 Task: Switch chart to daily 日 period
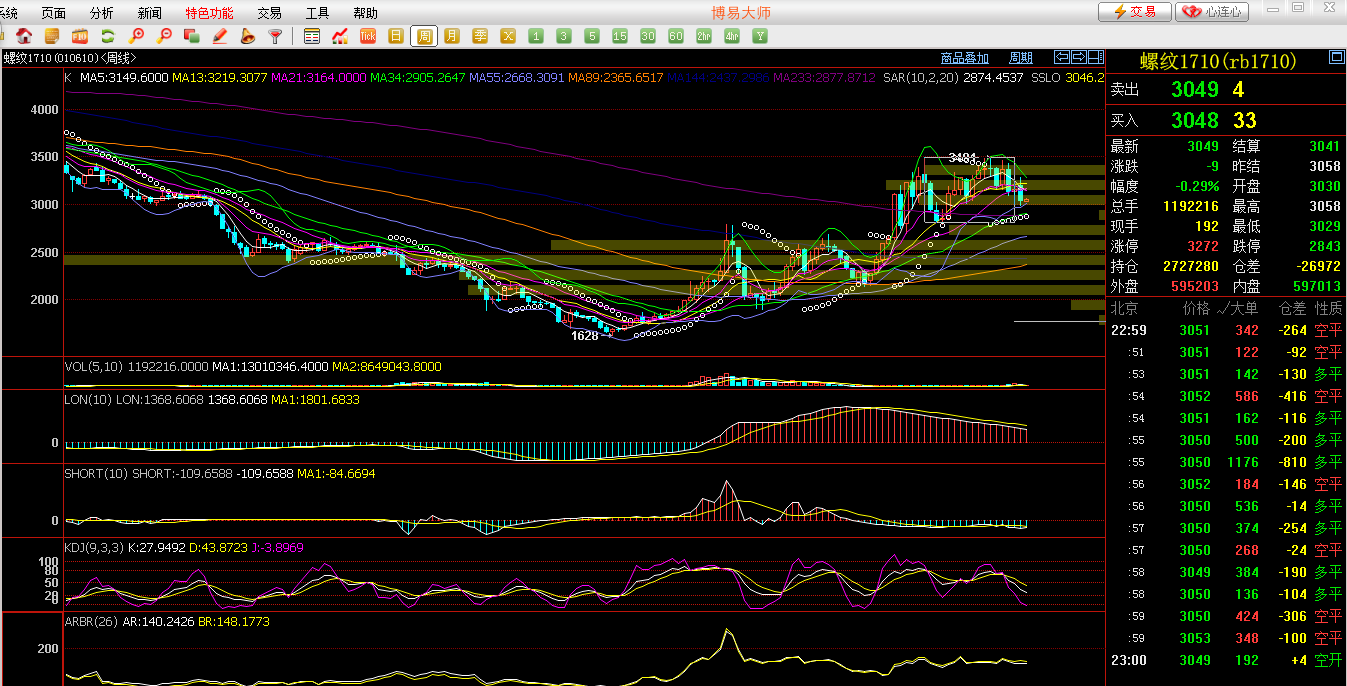tap(396, 36)
